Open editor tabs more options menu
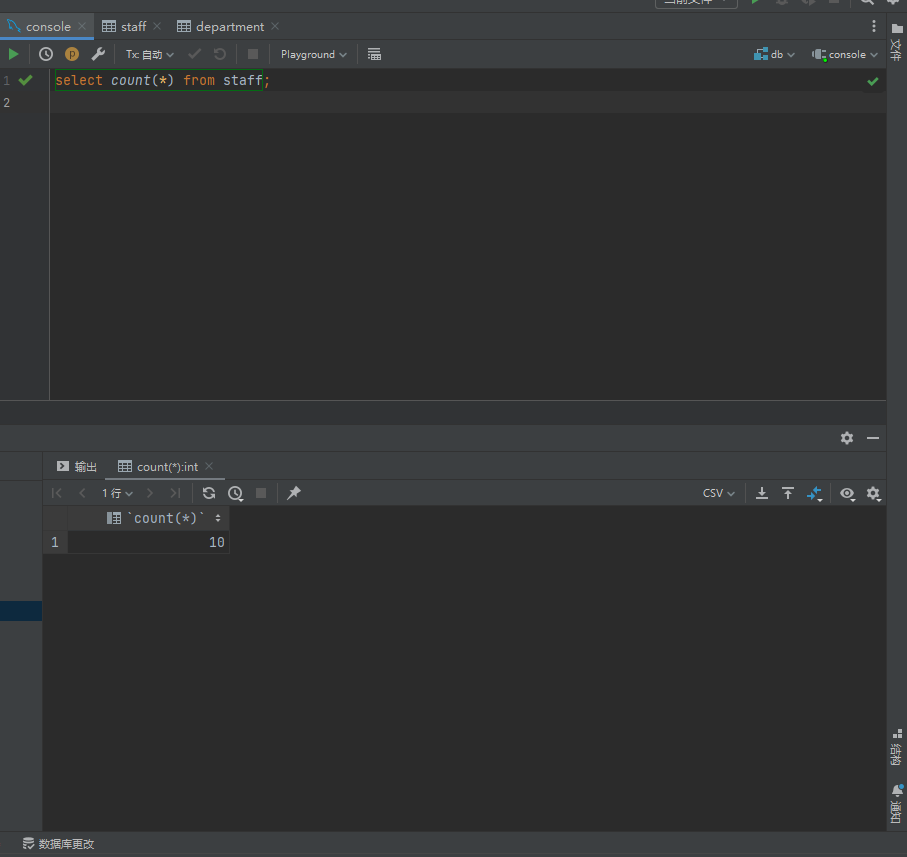Viewport: 907px width, 857px height. click(873, 26)
